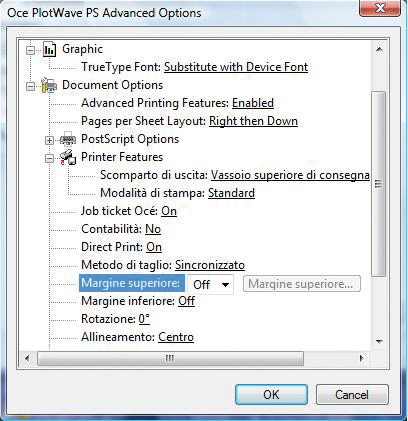Click the Printer Features icon
This screenshot has width=408, height=421.
pyautogui.click(x=68, y=157)
